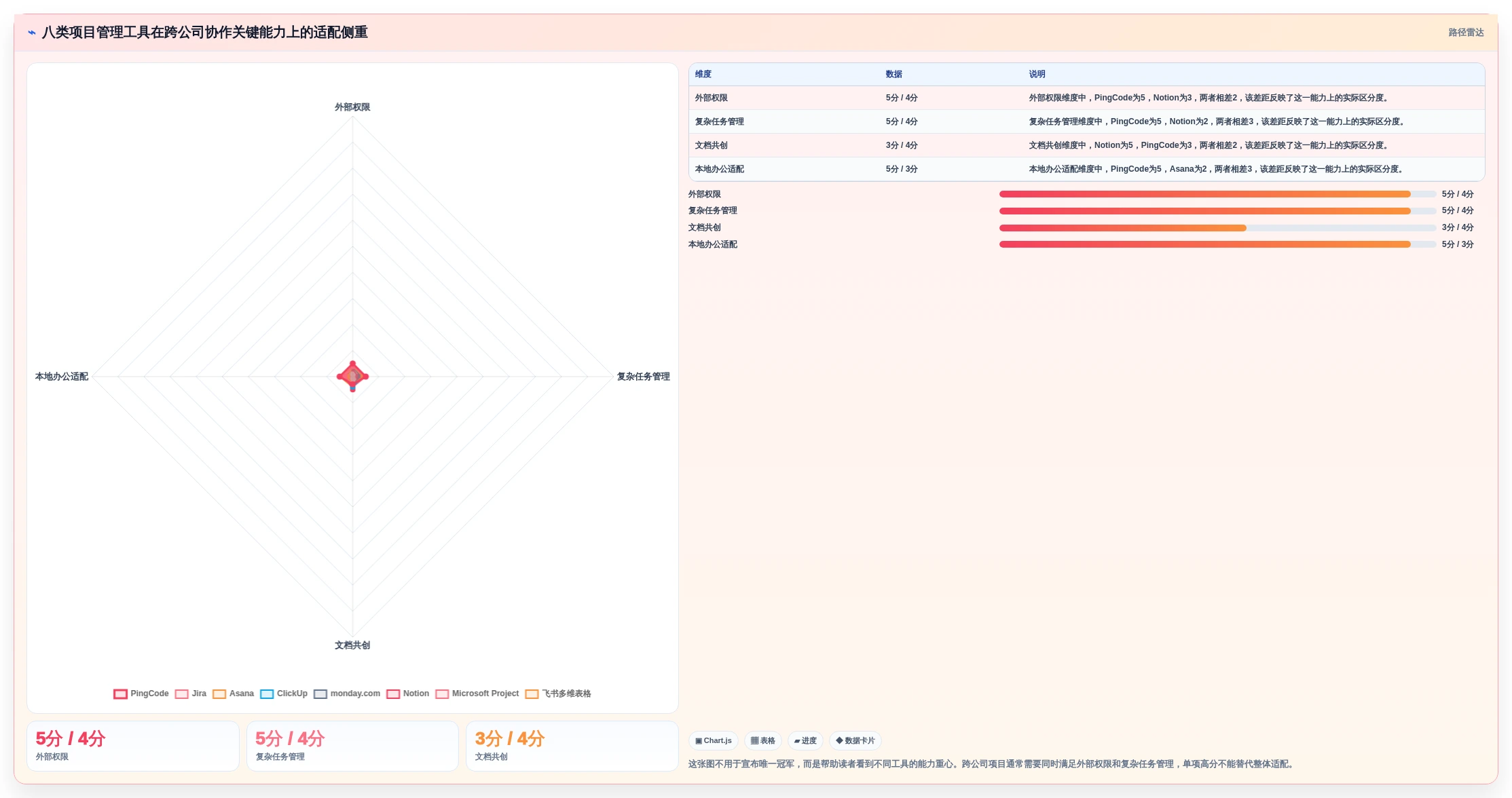Click the footer explanatory paragraph
Image resolution: width=1512 pixels, height=798 pixels.
click(993, 764)
